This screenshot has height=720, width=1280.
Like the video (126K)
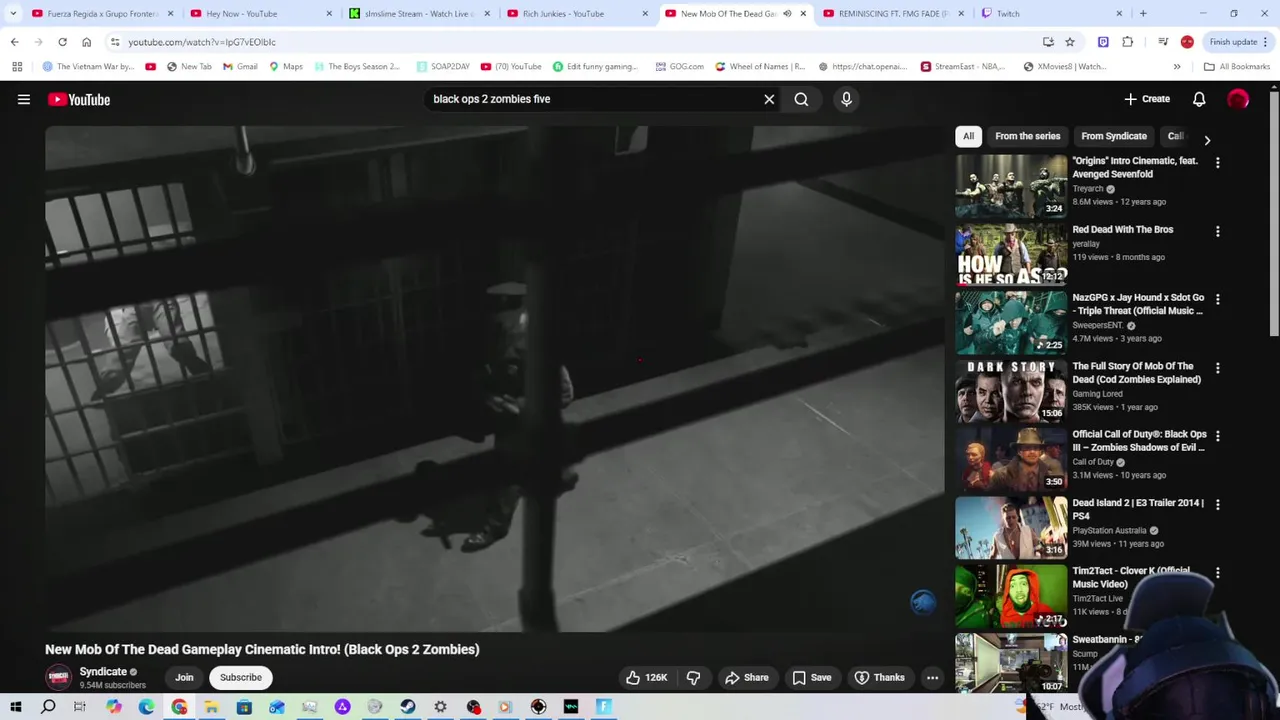[646, 677]
